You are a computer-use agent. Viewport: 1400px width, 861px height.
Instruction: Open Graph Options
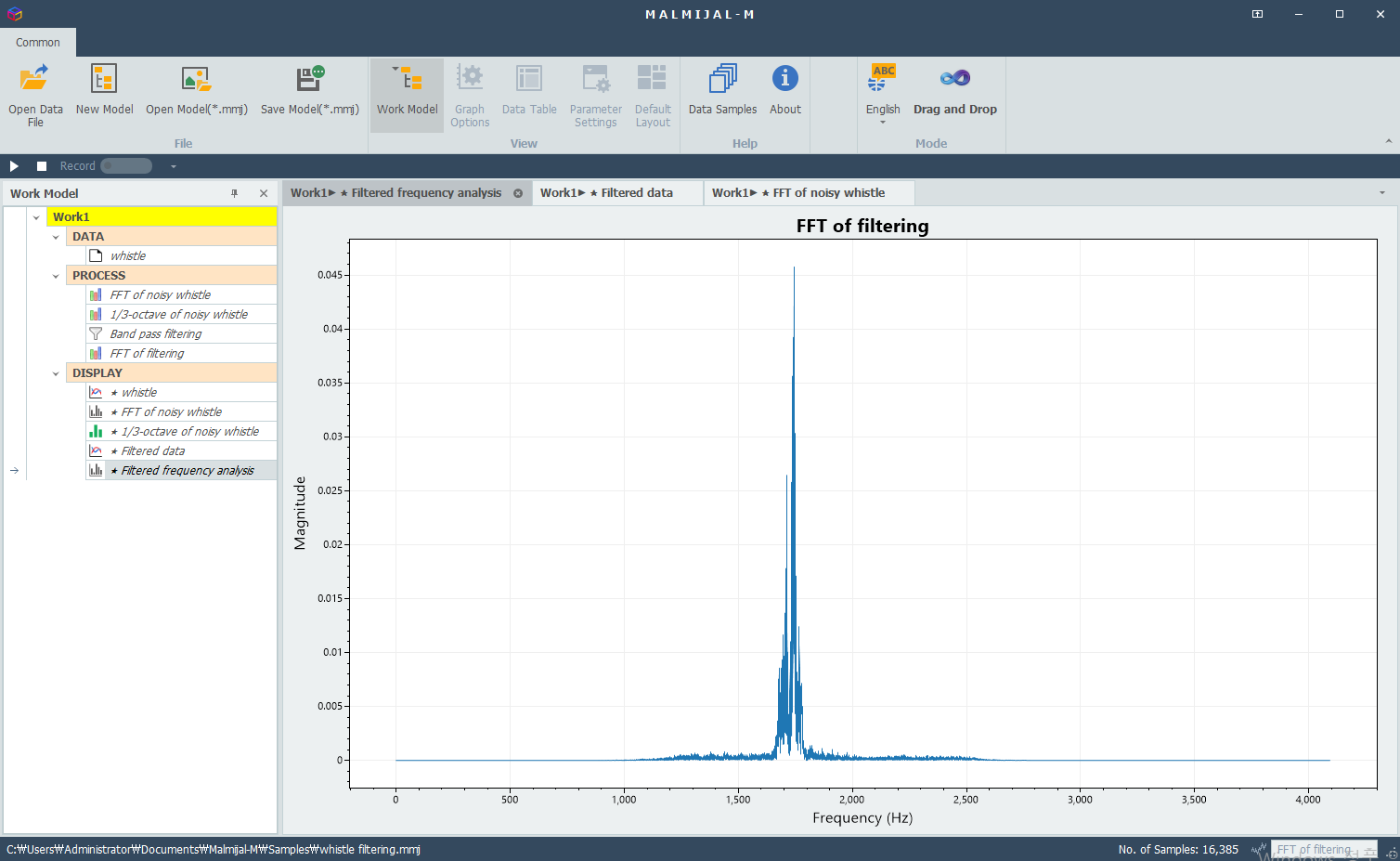[x=470, y=95]
